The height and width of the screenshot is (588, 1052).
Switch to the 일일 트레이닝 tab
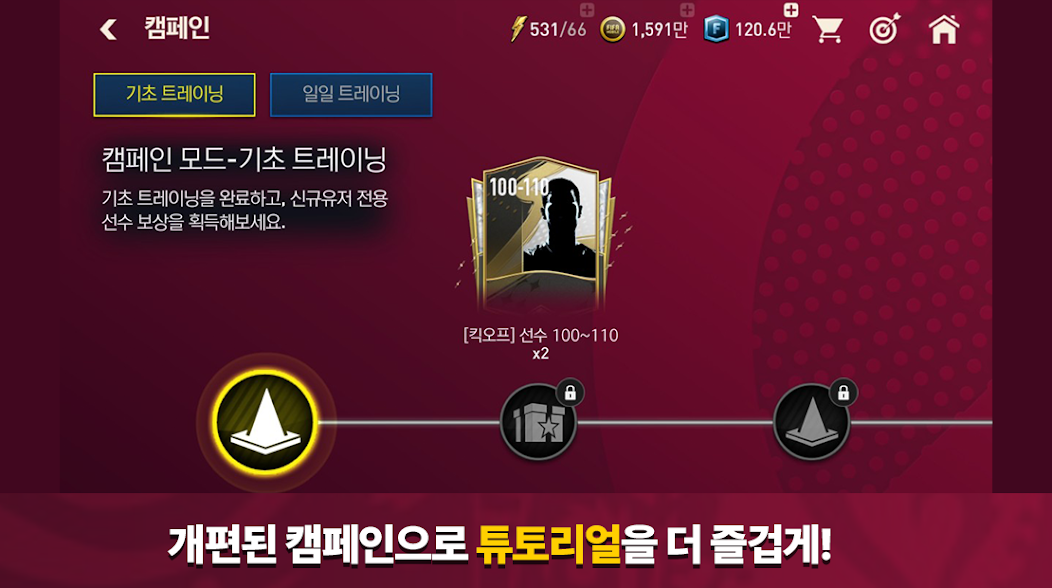point(351,95)
